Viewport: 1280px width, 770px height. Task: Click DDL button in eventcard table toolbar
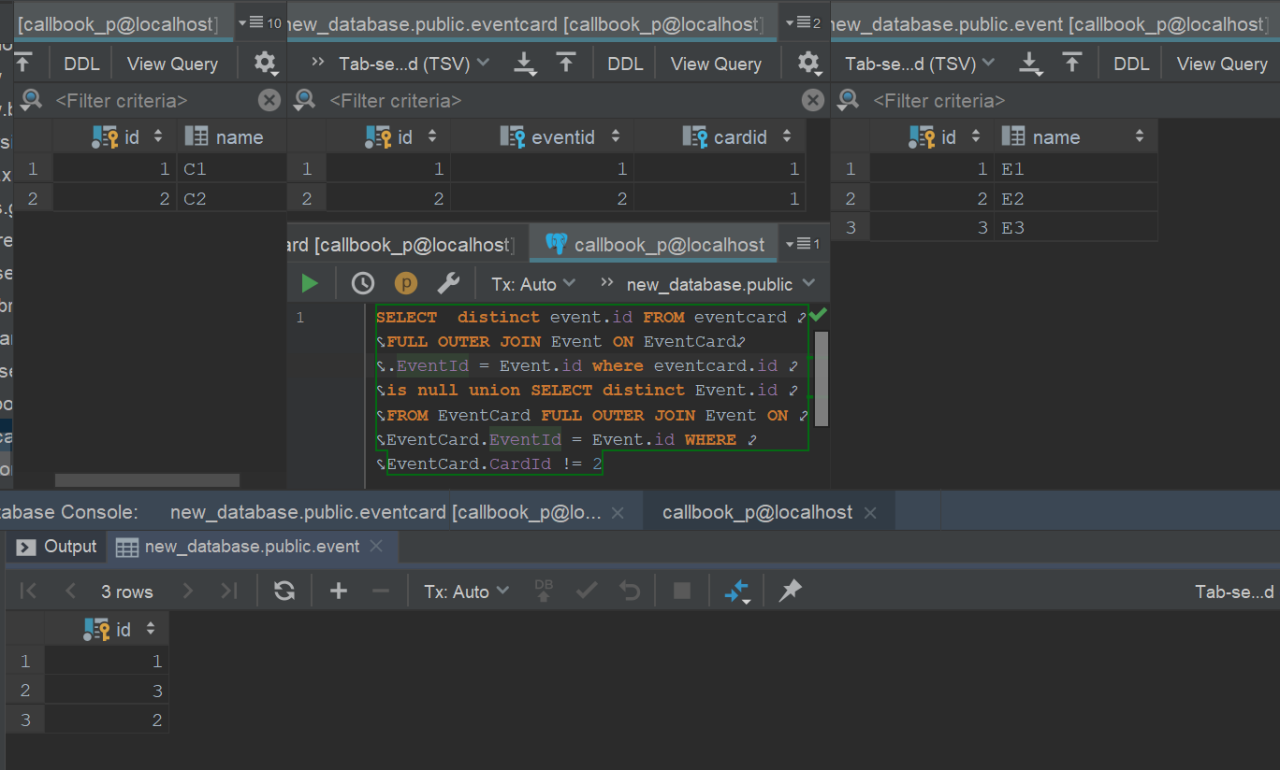[625, 64]
